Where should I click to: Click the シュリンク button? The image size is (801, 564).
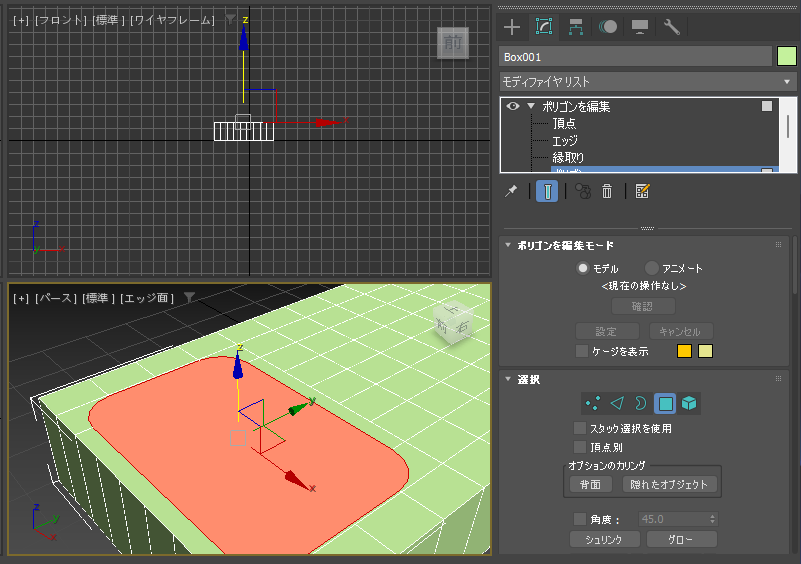604,539
